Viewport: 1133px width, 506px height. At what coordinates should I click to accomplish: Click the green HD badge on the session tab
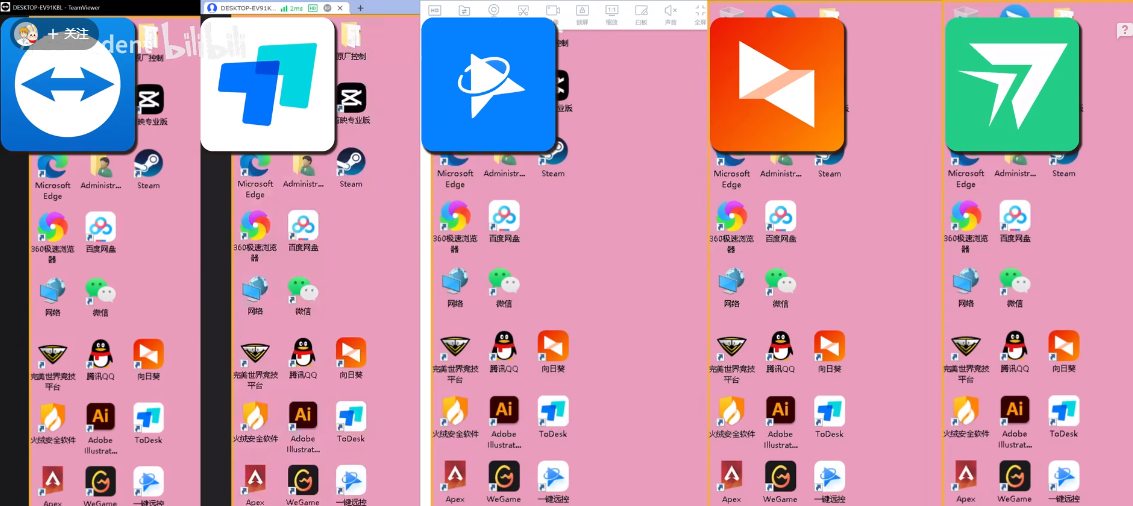(312, 8)
